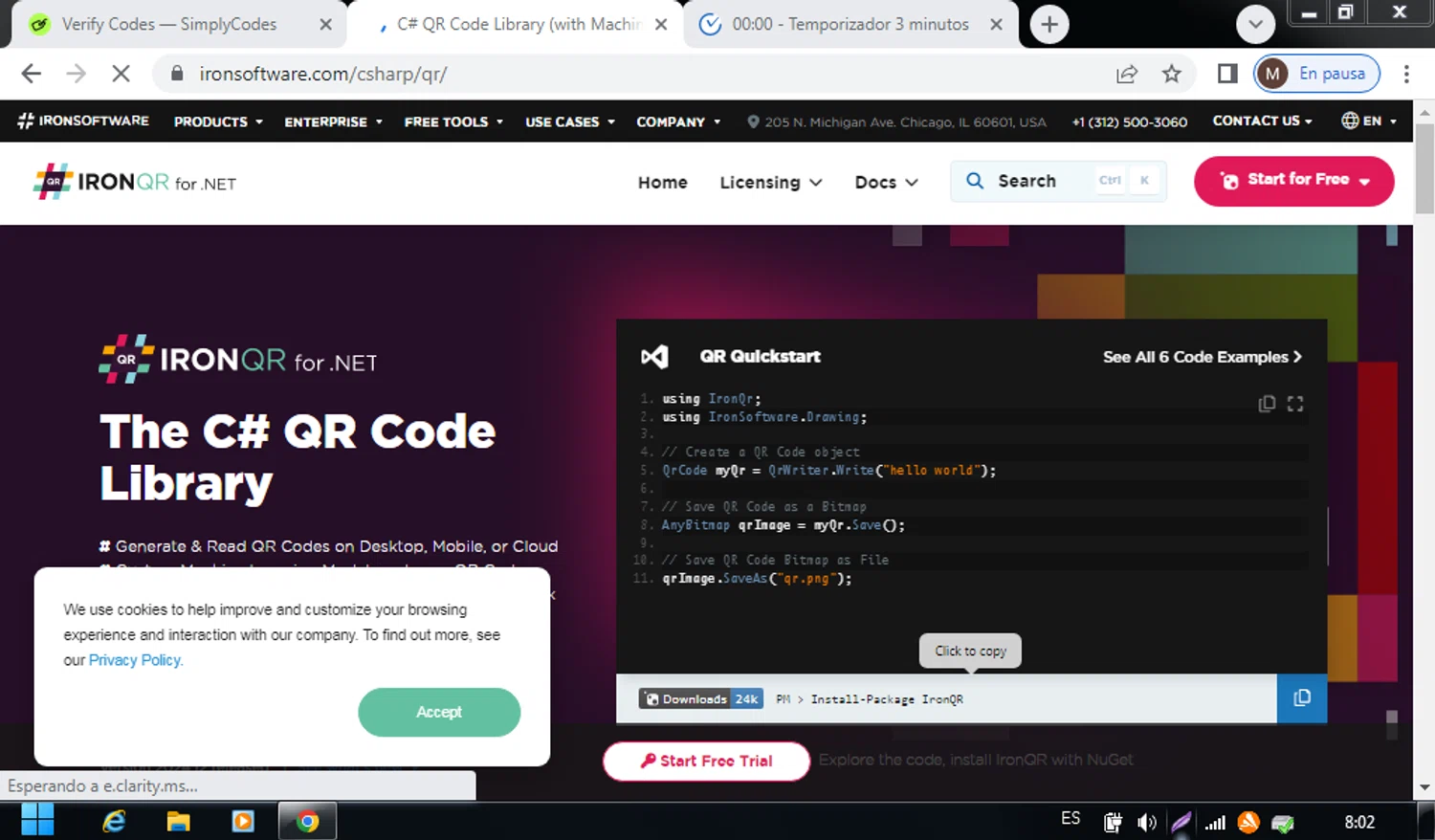Screen dimensions: 1435x840
Task: Click the Visual Studio icon in QR Quickstart
Action: 654,357
